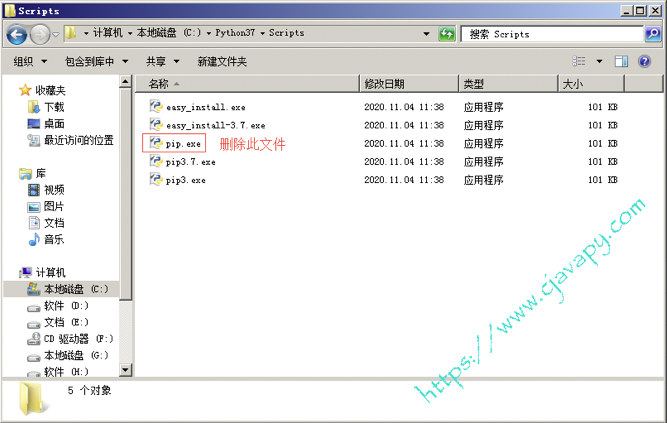
Task: Open the 共享 menu
Action: pyautogui.click(x=162, y=62)
